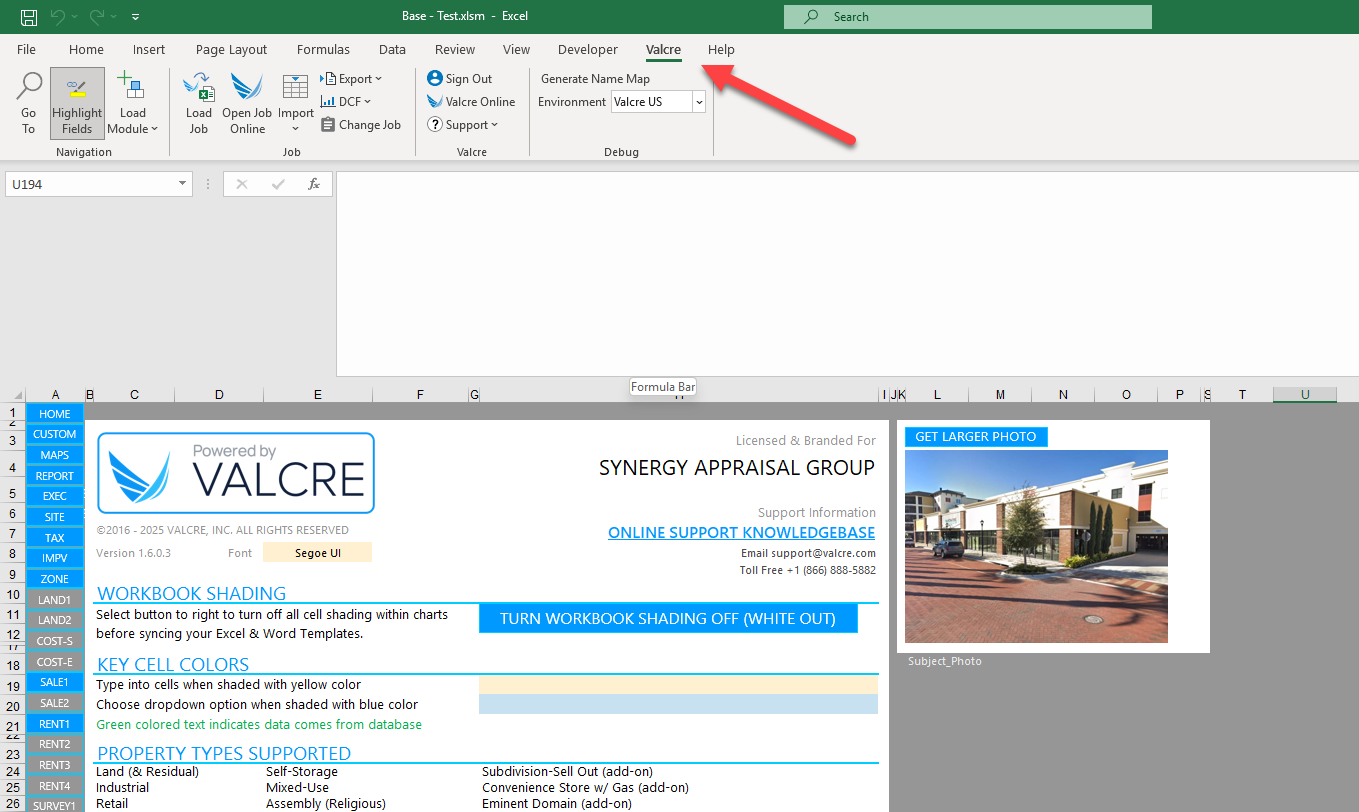The width and height of the screenshot is (1359, 812).
Task: Switch to the Formulas tab
Action: (323, 50)
